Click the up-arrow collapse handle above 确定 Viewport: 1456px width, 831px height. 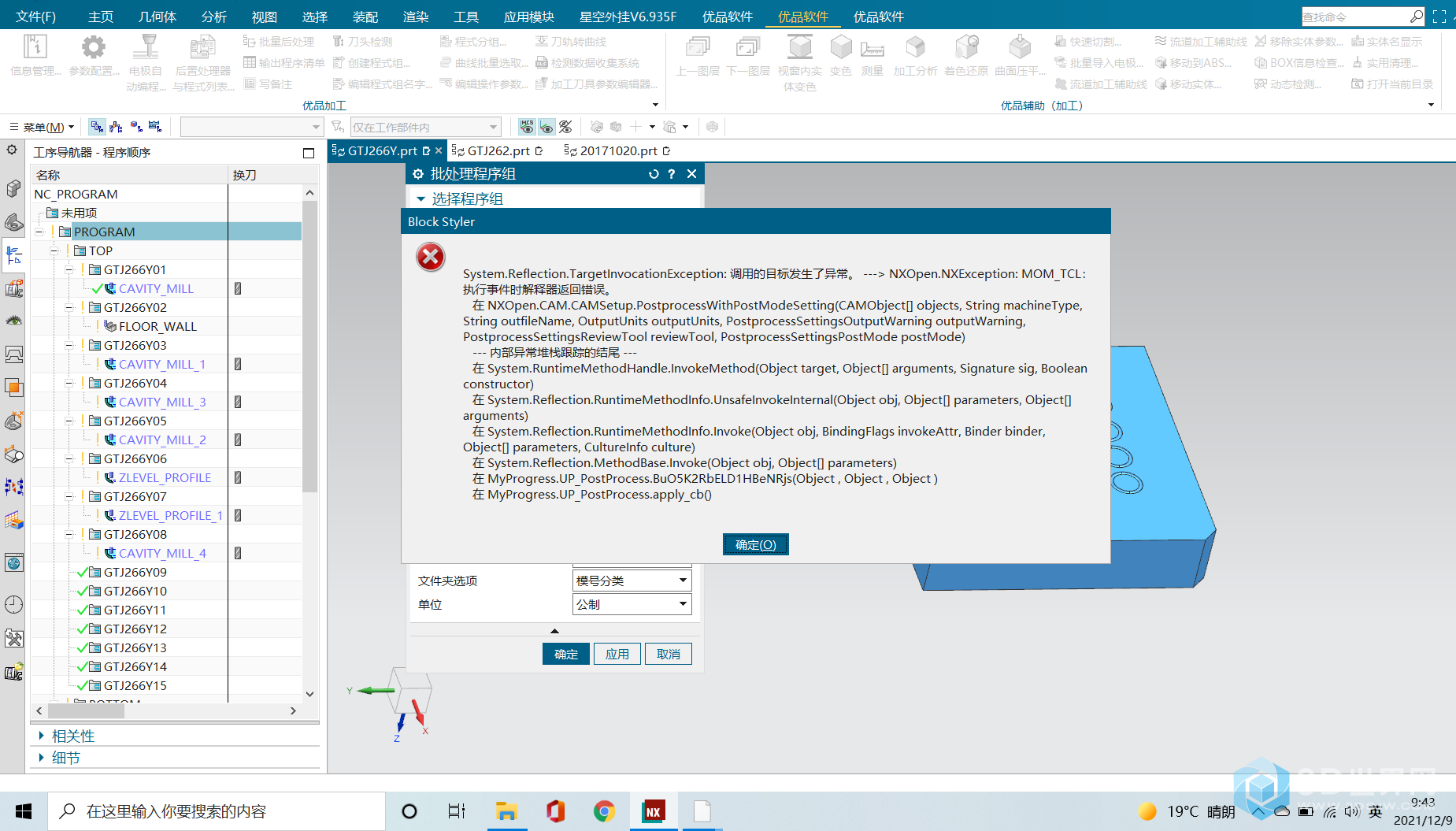click(554, 631)
